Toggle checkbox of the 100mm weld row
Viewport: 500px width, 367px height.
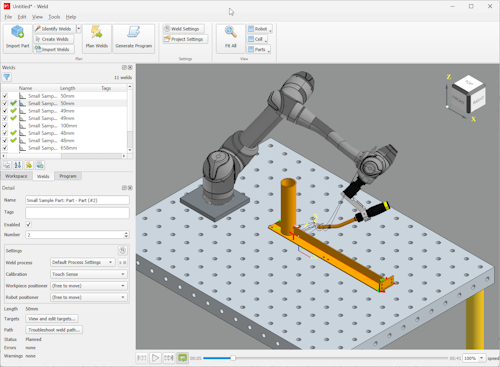coord(5,126)
